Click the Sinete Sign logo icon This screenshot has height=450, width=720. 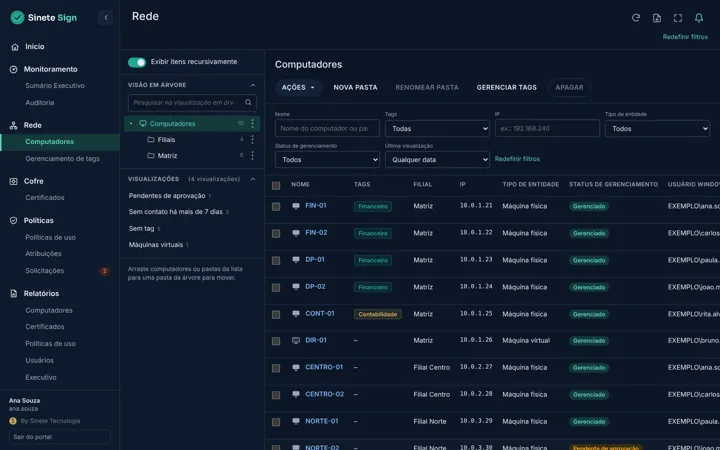pos(17,17)
